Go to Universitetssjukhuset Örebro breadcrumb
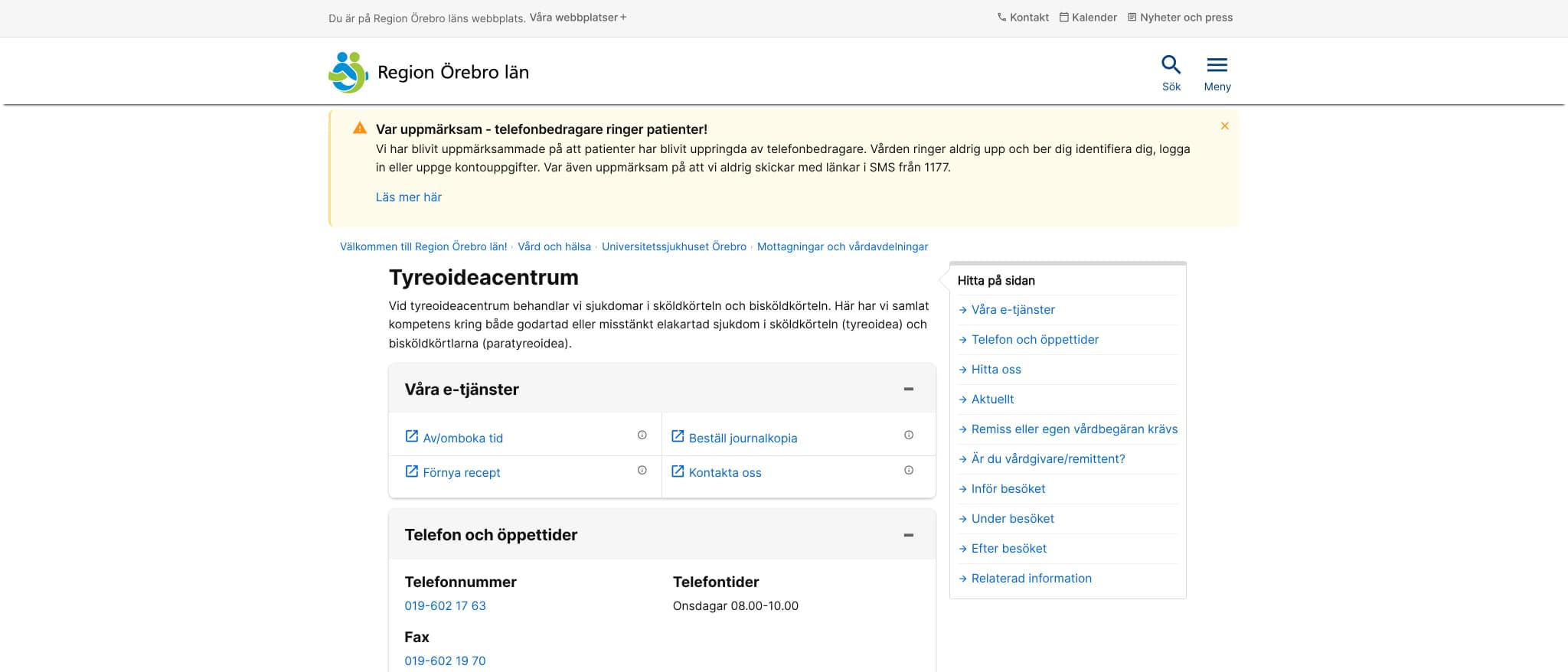 674,246
